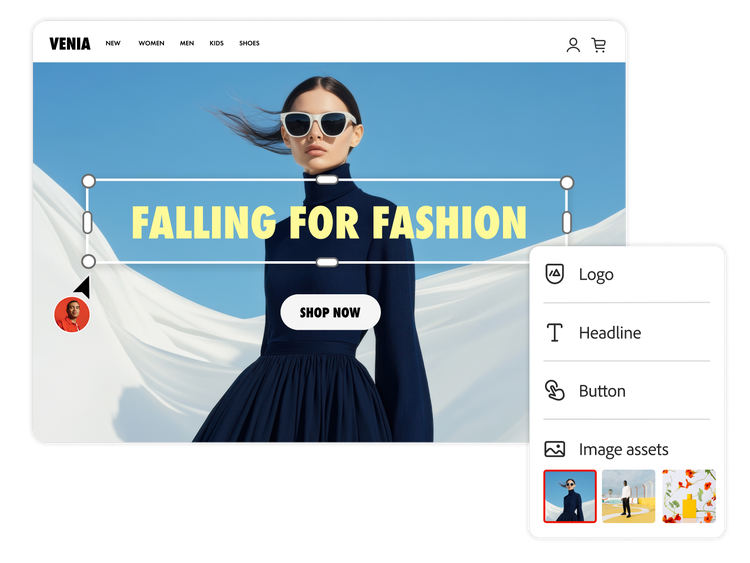Pick the floral yellow bottle thumbnail

688,496
